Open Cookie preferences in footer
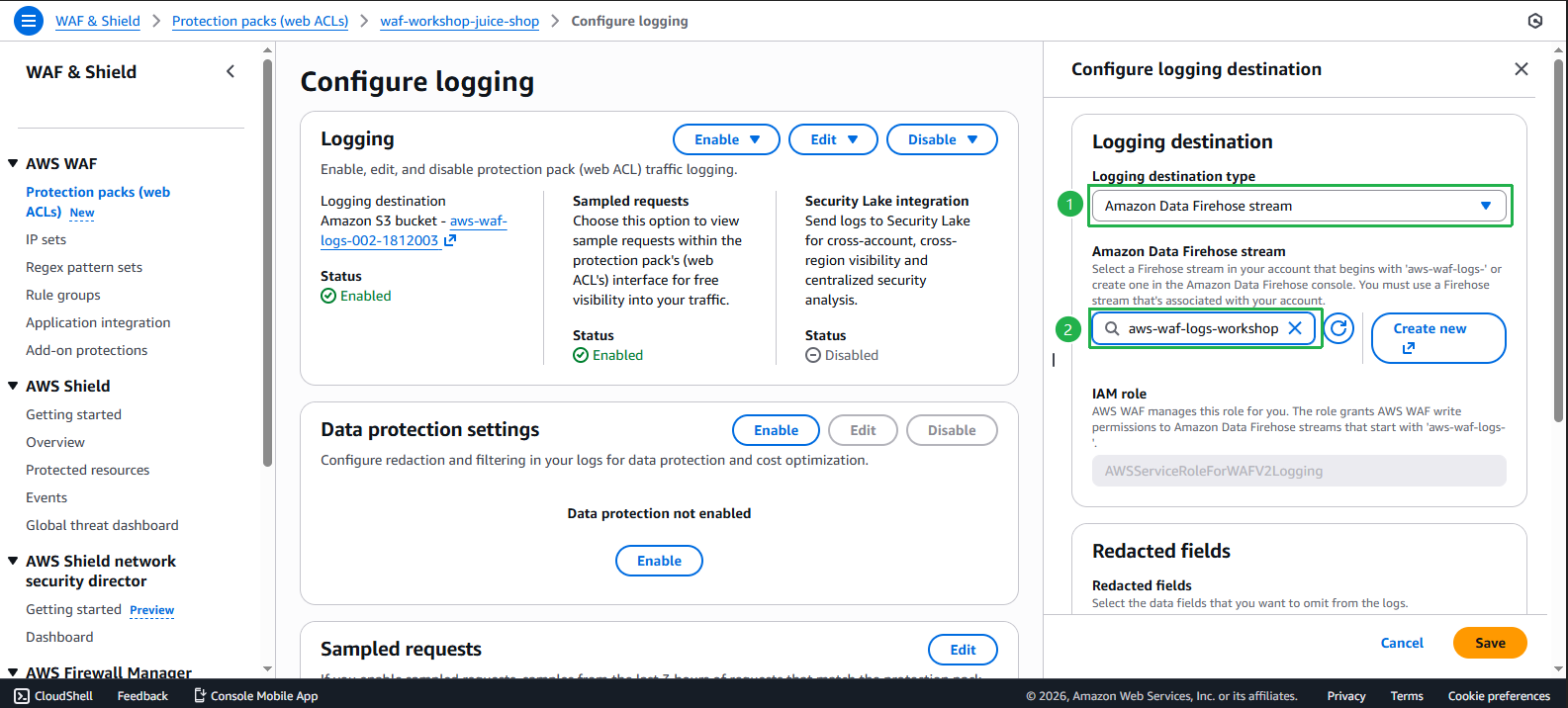The height and width of the screenshot is (708, 1568). pos(1499,696)
